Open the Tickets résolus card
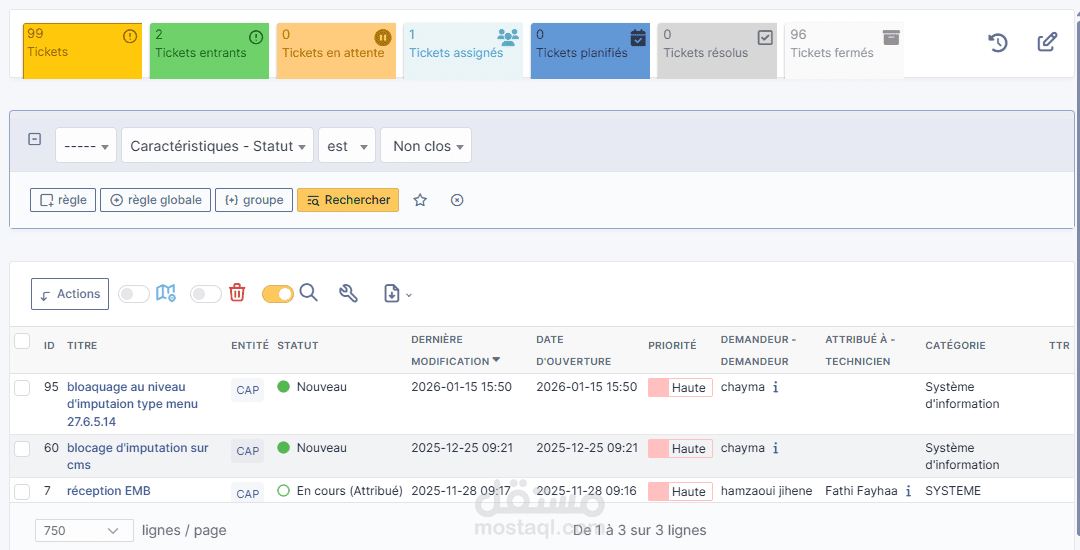Viewport: 1080px width, 550px height. pos(717,51)
